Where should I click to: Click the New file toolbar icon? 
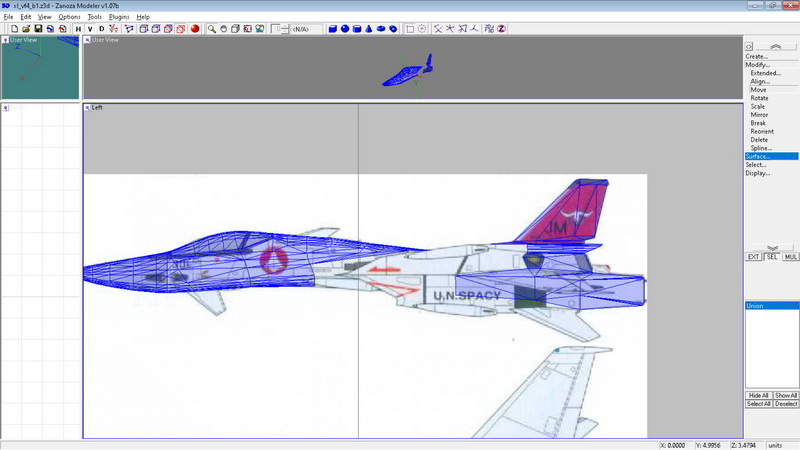[14, 29]
